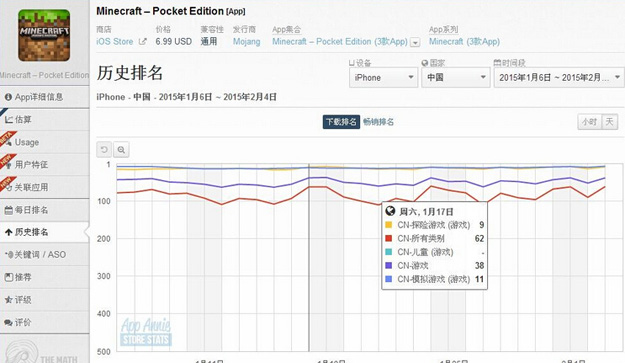The width and height of the screenshot is (625, 363).
Task: Open 关键词 / ASO in sidebar
Action: tap(45, 255)
